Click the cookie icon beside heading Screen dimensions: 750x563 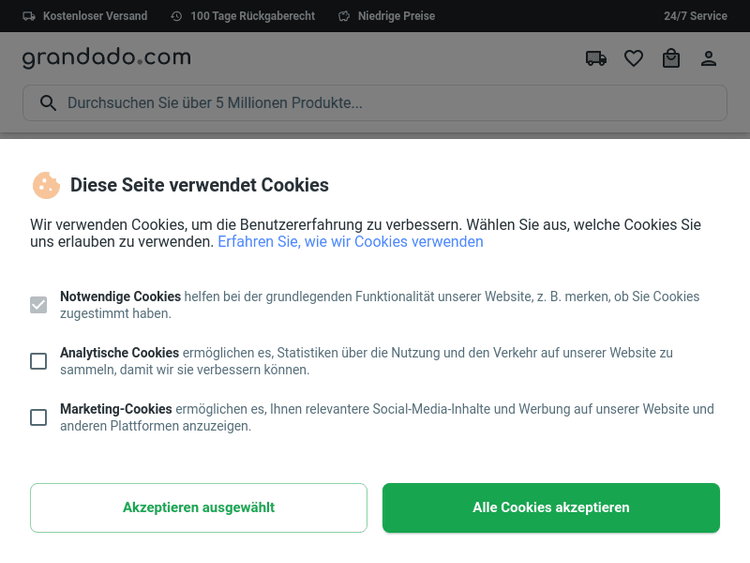tap(46, 185)
